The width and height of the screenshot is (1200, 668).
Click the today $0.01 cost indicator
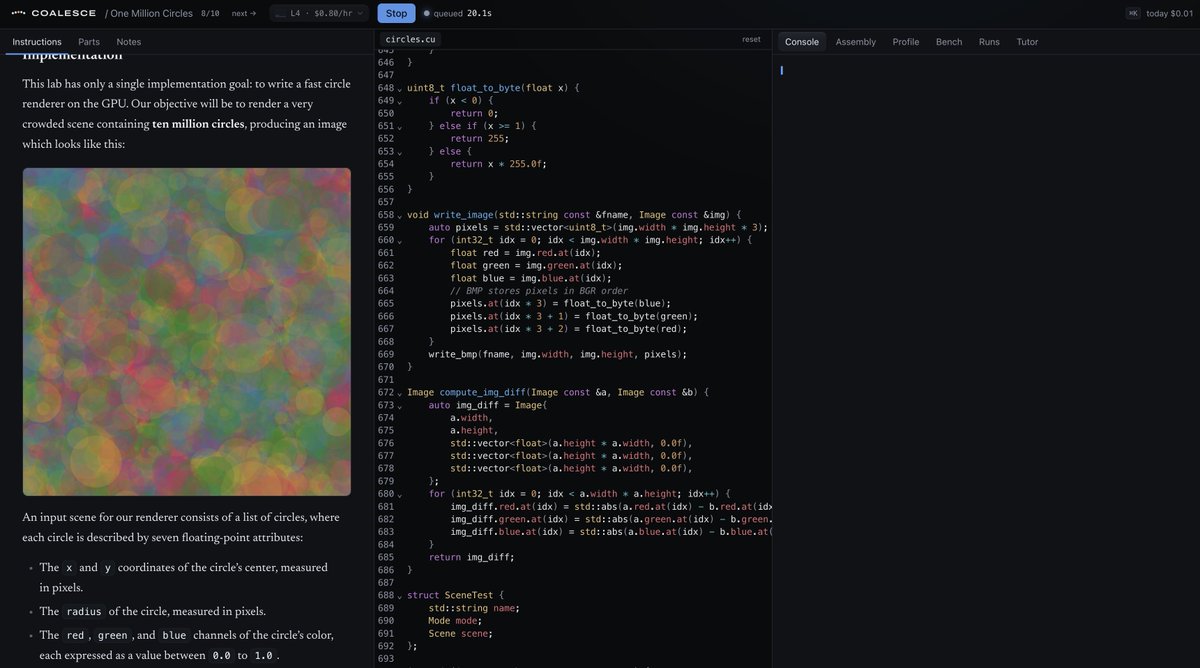tap(1170, 13)
